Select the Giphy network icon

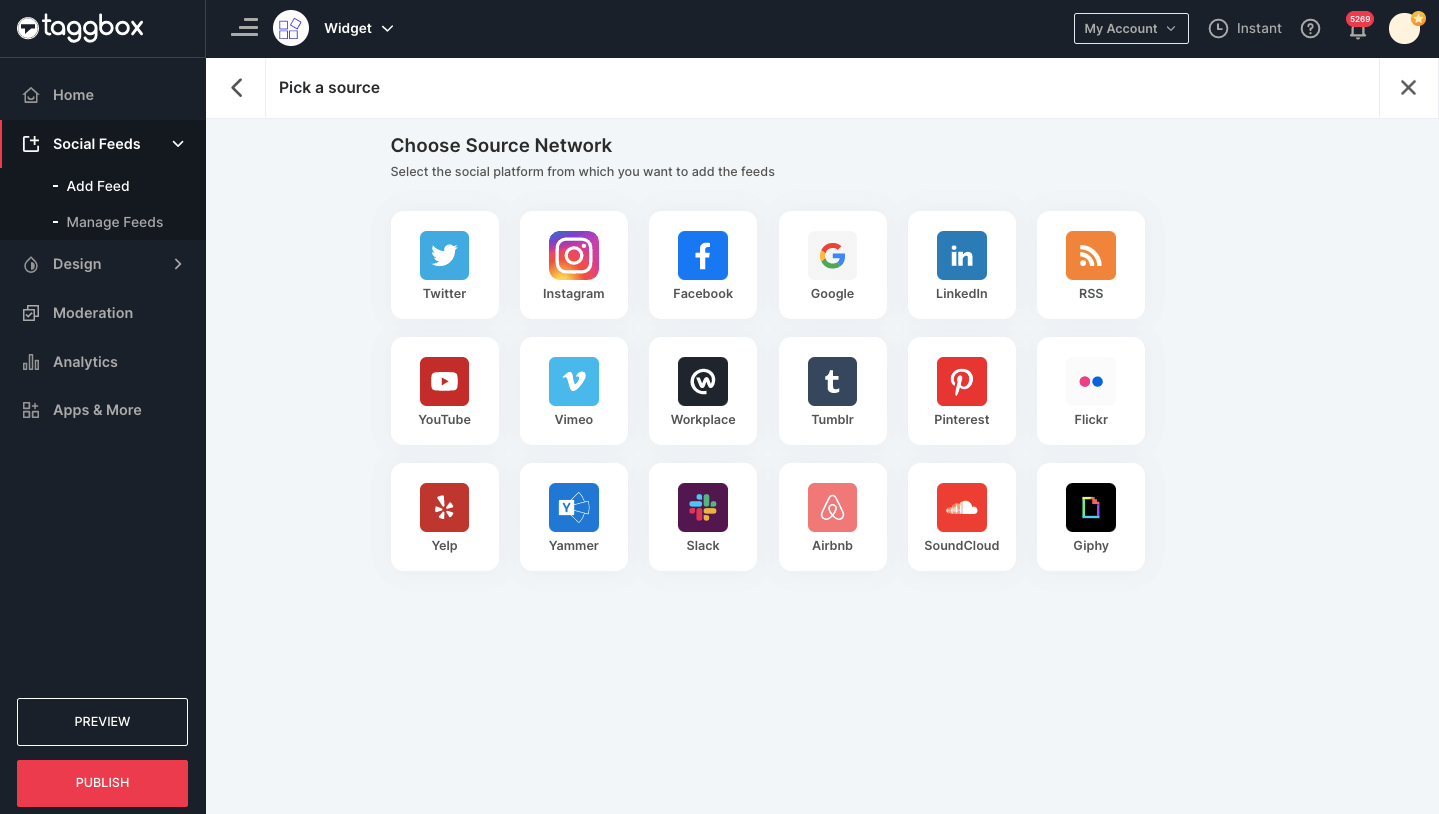point(1090,516)
